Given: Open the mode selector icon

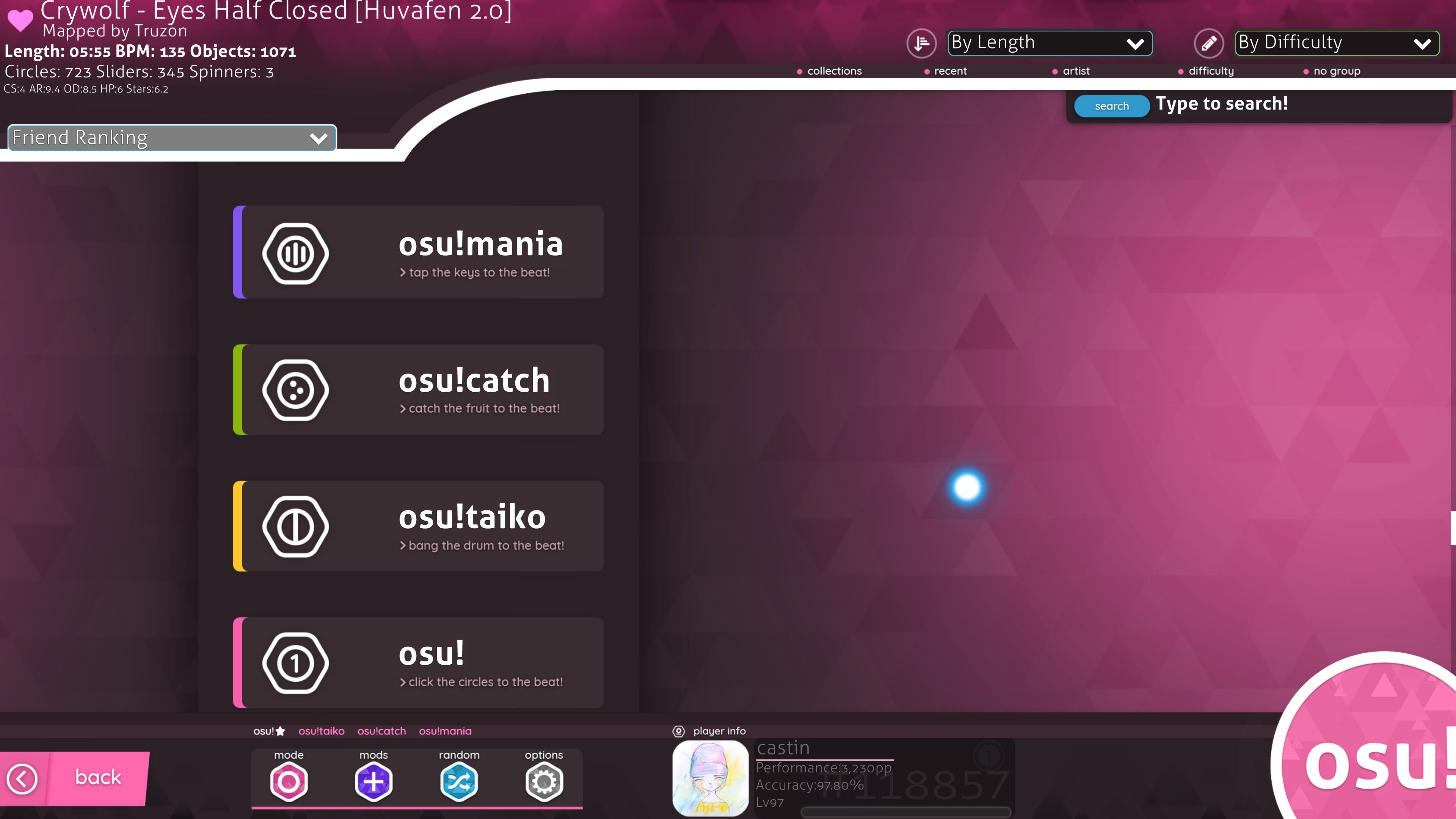Looking at the screenshot, I should point(289,782).
